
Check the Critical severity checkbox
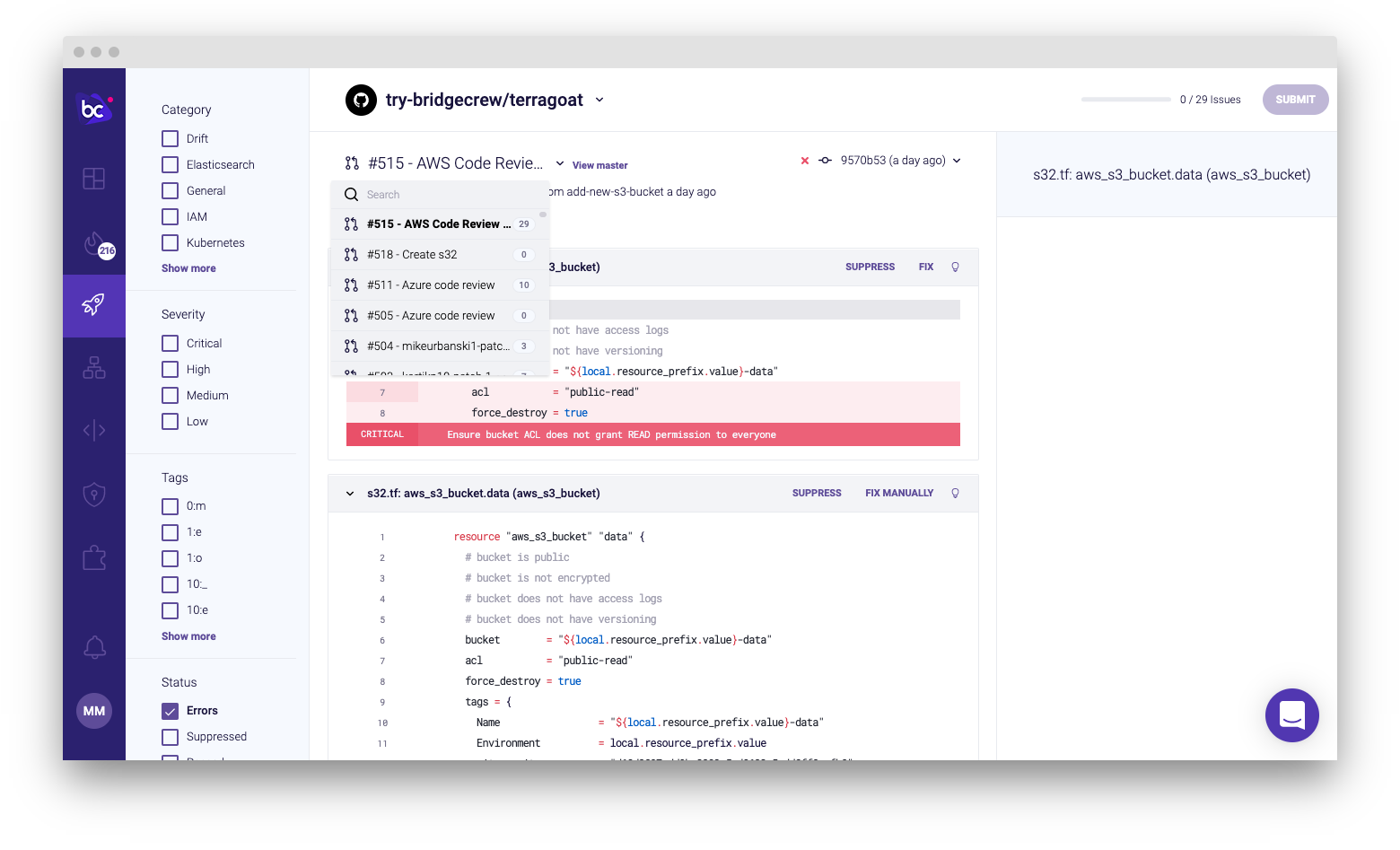tap(170, 343)
